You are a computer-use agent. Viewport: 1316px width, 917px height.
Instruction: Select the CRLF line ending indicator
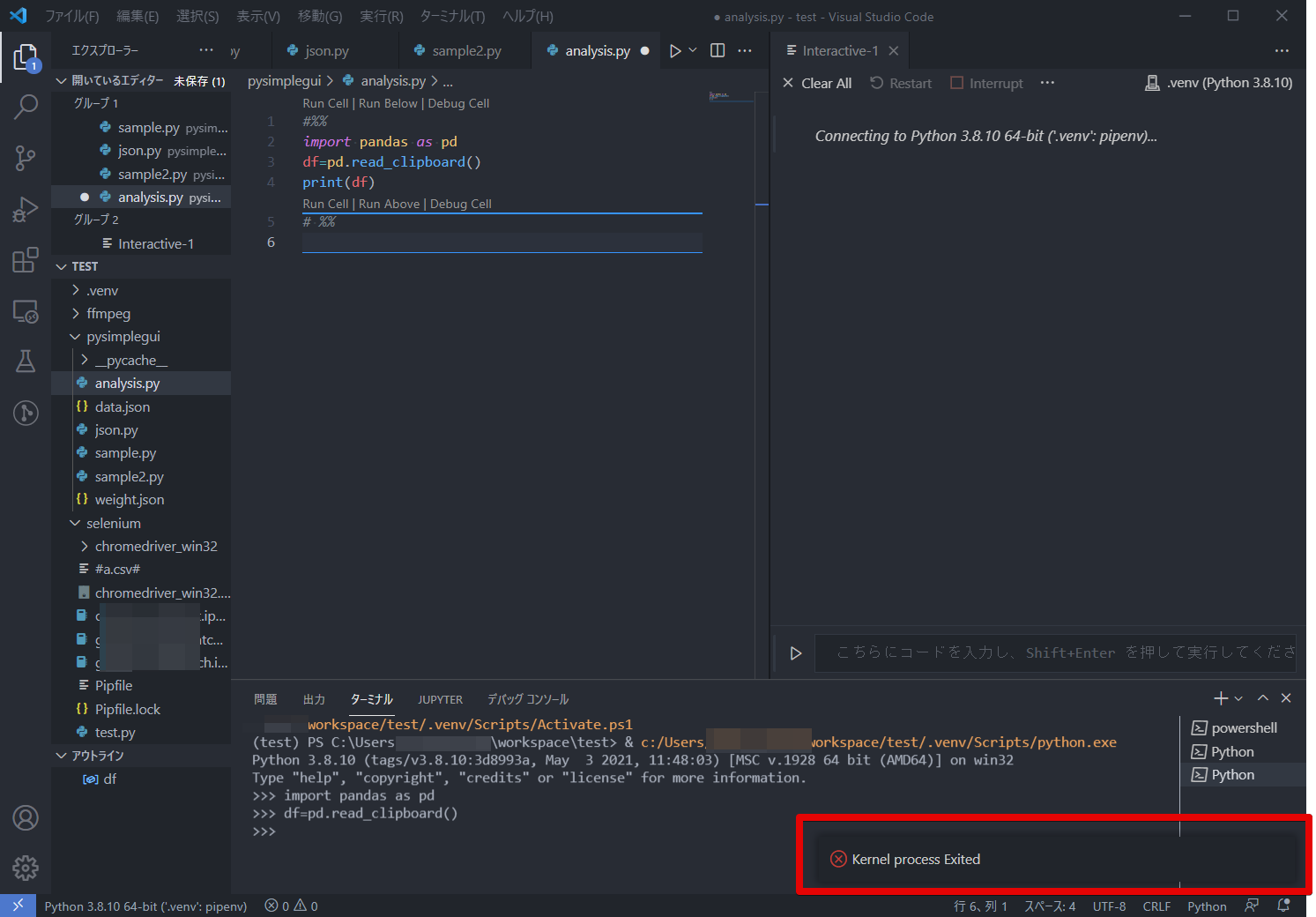1156,906
